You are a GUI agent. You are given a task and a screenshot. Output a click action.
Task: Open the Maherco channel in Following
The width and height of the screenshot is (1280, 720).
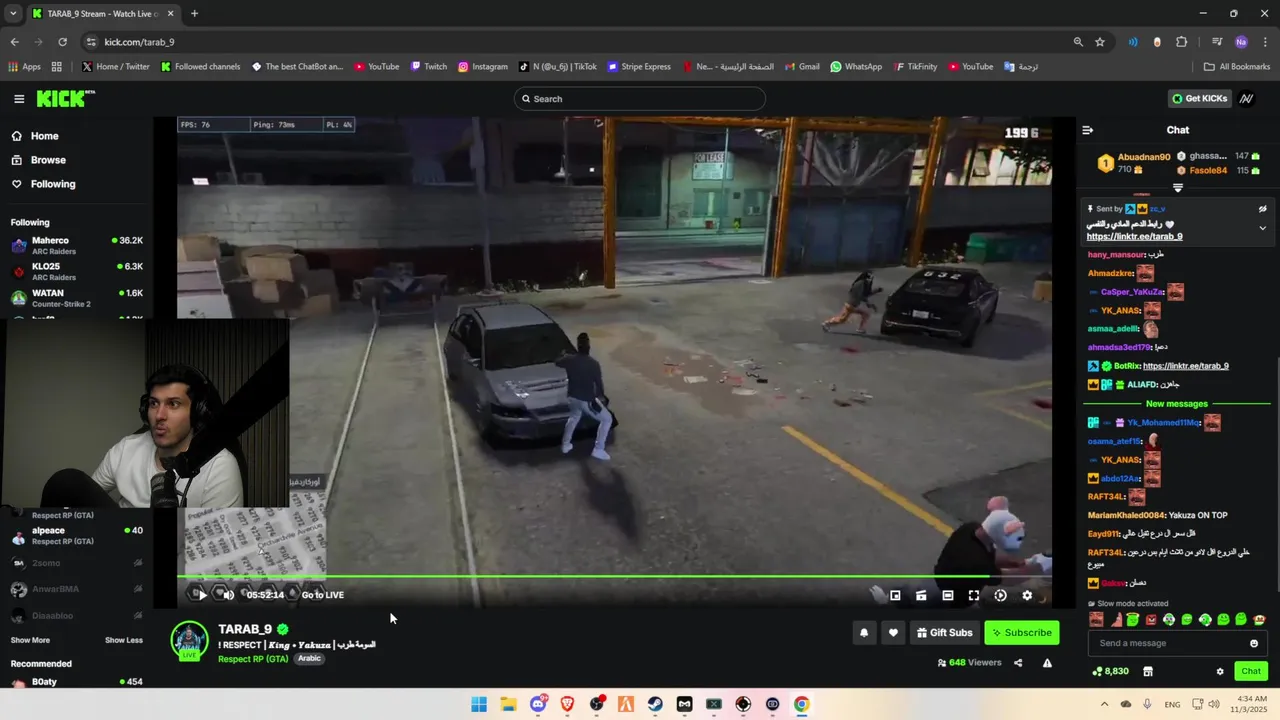76,245
